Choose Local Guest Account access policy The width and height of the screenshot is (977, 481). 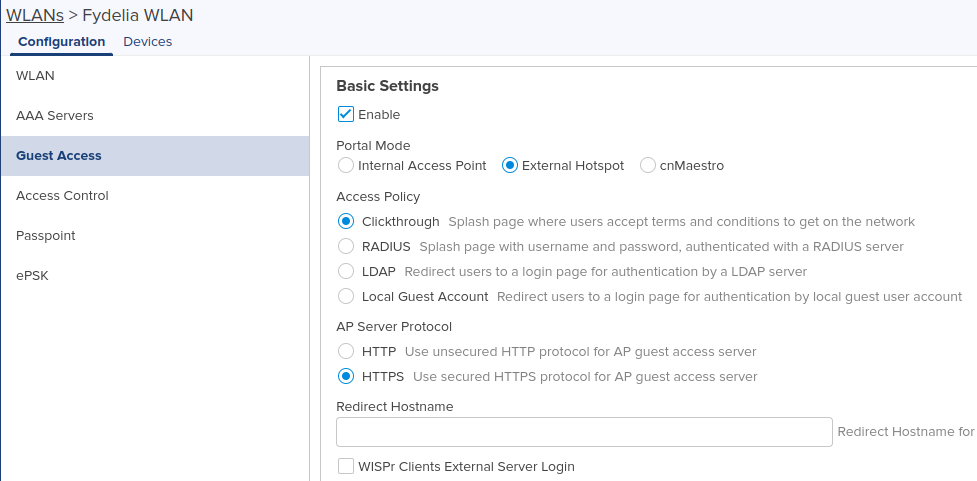(346, 296)
